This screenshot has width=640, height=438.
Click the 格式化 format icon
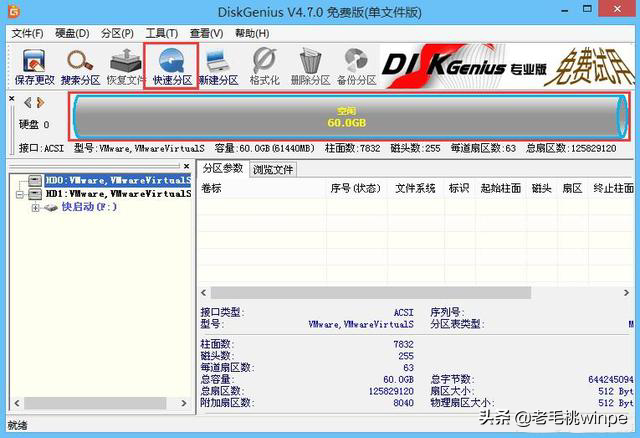tap(264, 65)
